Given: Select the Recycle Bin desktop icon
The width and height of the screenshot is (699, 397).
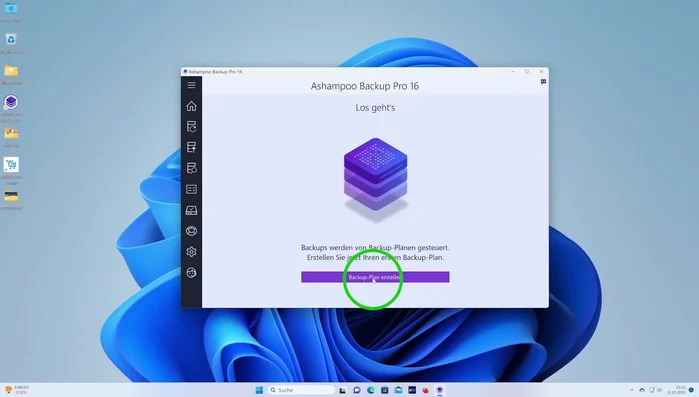Looking at the screenshot, I should pyautogui.click(x=11, y=43).
